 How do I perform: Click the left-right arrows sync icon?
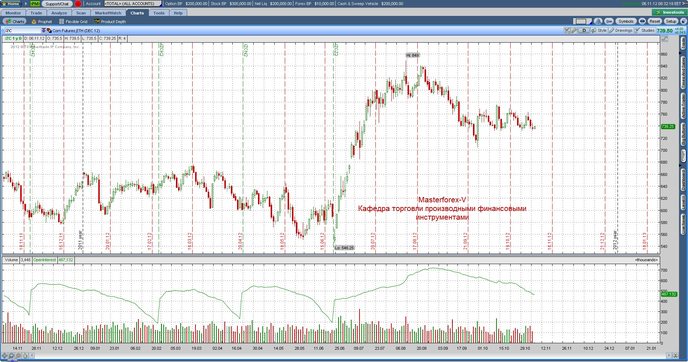(x=642, y=21)
